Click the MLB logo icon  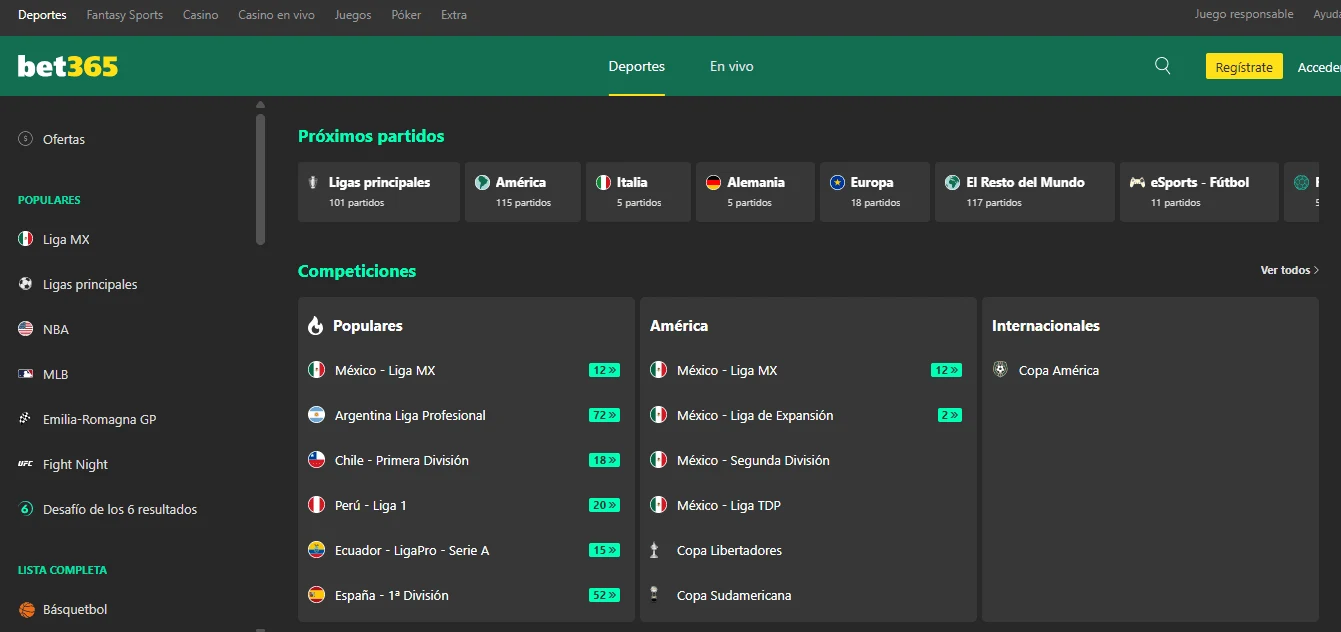coord(26,374)
